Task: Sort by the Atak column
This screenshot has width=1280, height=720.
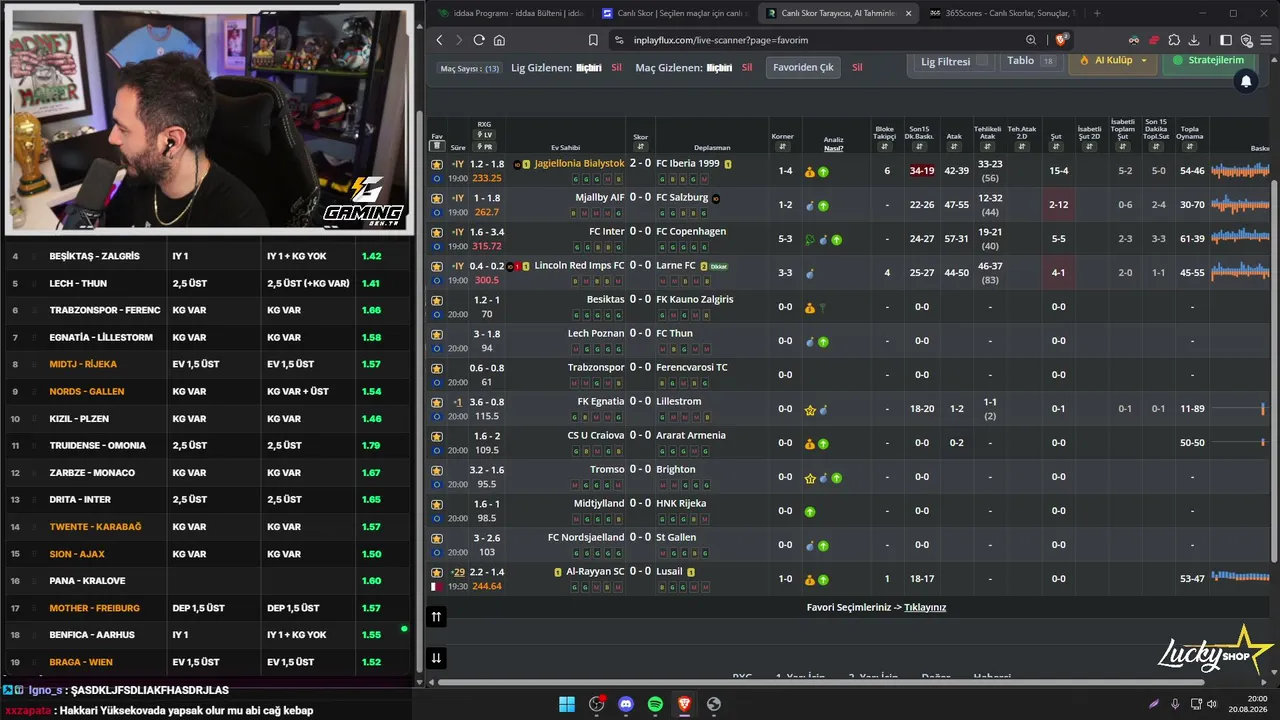Action: (954, 147)
